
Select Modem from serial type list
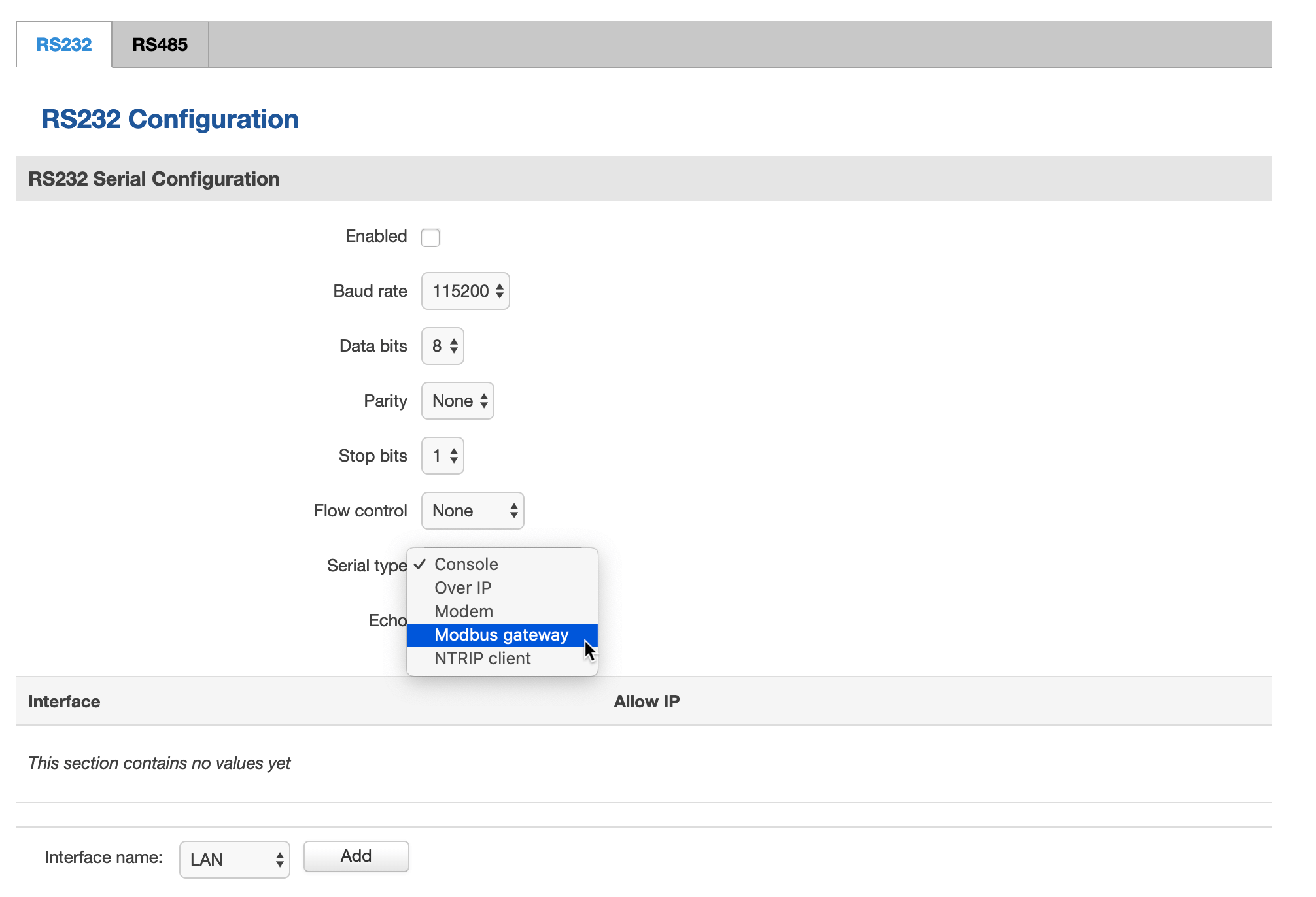coord(464,611)
